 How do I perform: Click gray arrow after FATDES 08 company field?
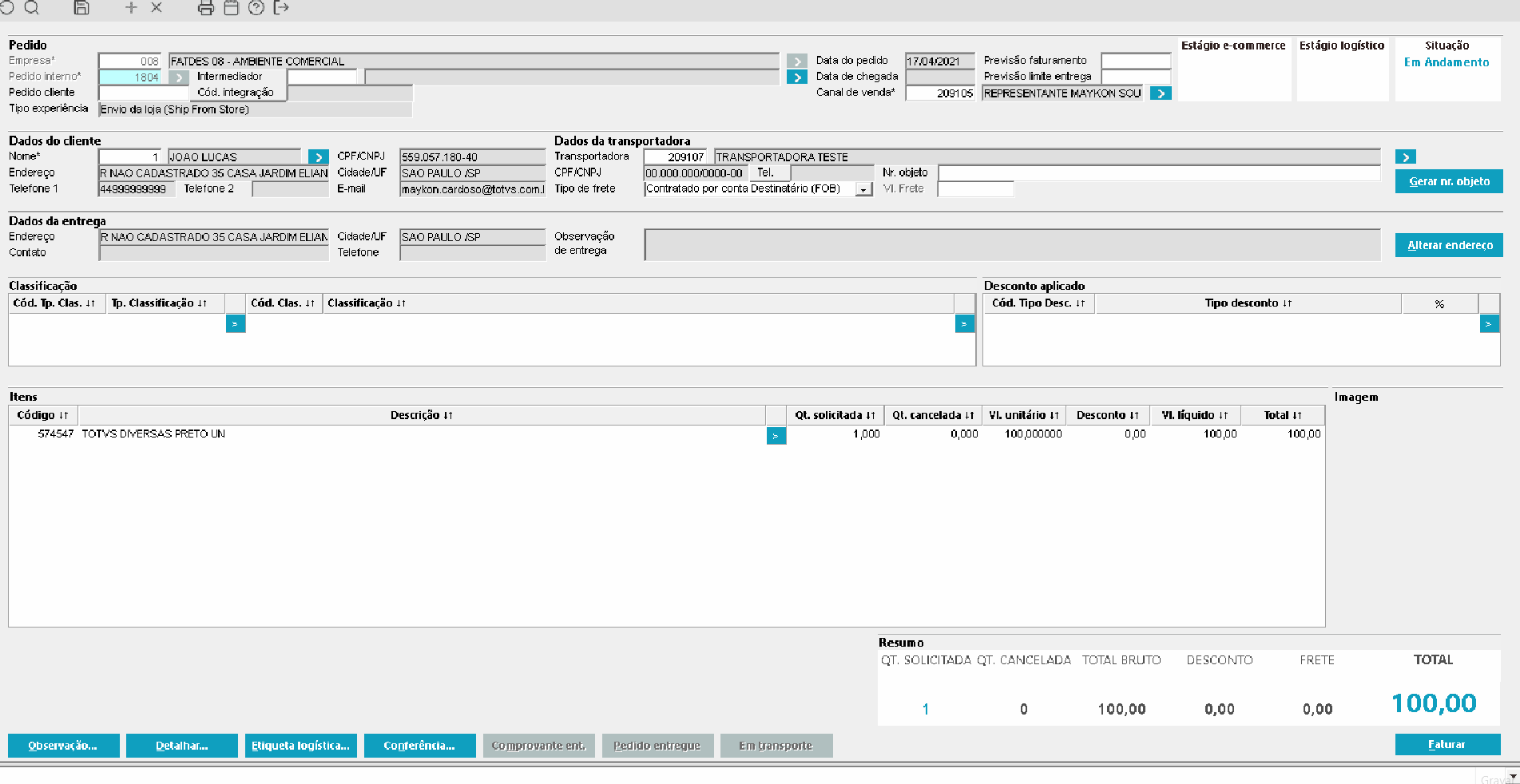coord(796,61)
